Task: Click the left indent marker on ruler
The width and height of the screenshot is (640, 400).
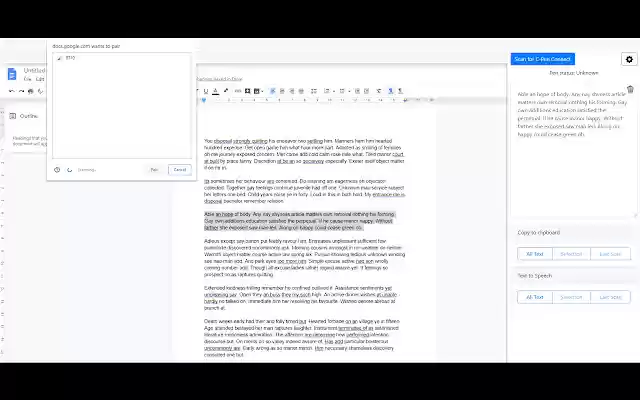Action: pos(204,100)
